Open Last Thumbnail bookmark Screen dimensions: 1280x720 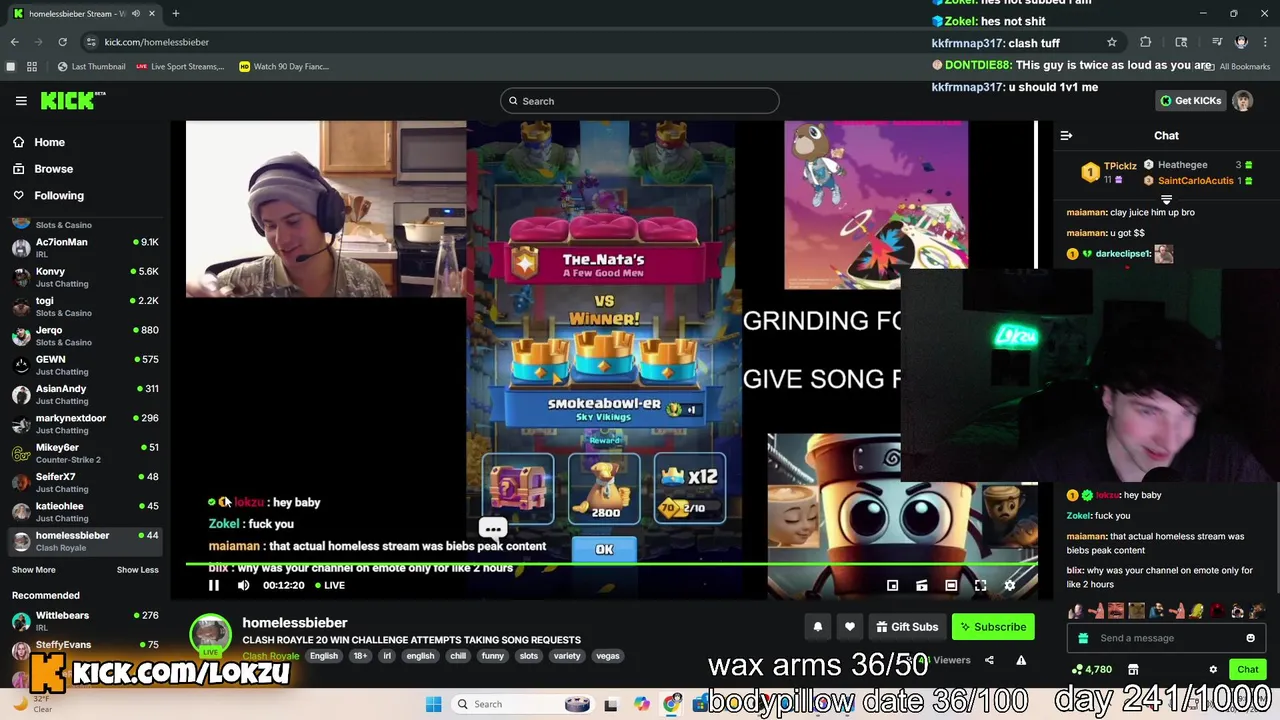[x=92, y=67]
